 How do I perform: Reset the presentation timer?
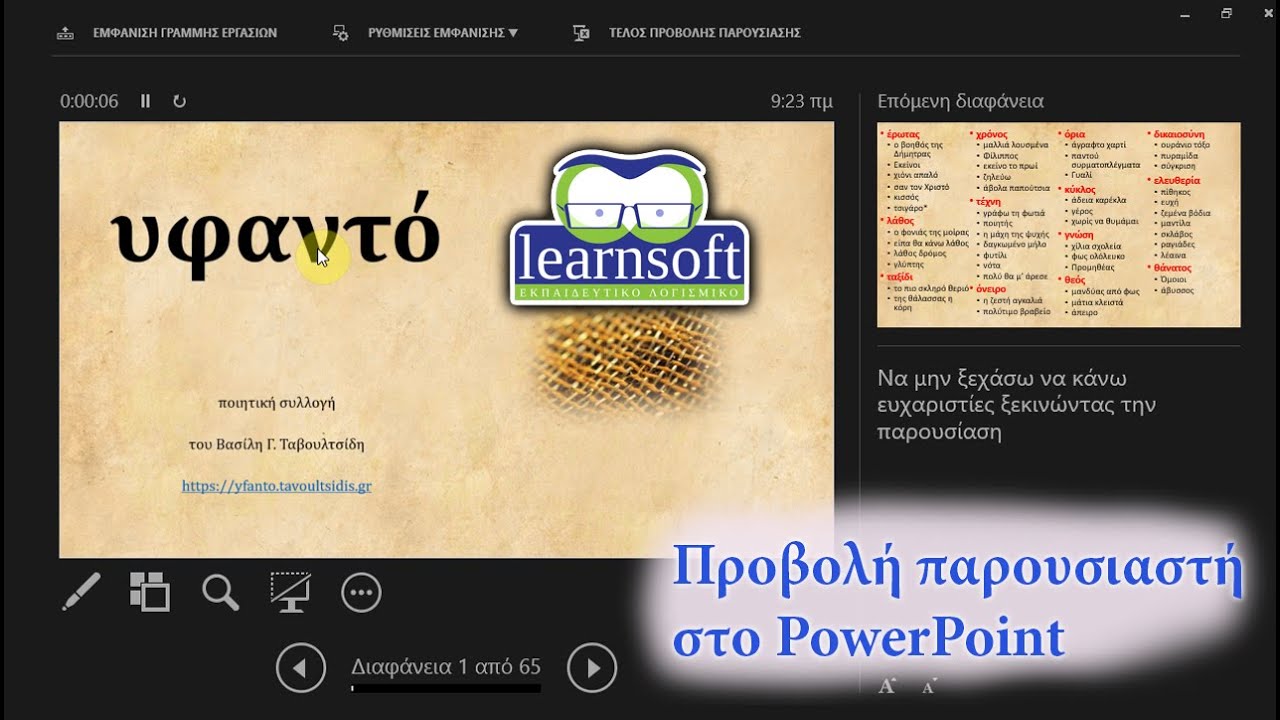(179, 101)
